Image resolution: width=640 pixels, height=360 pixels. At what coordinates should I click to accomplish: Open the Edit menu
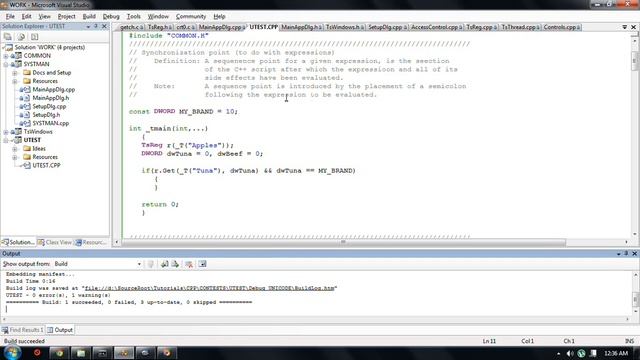click(x=27, y=16)
